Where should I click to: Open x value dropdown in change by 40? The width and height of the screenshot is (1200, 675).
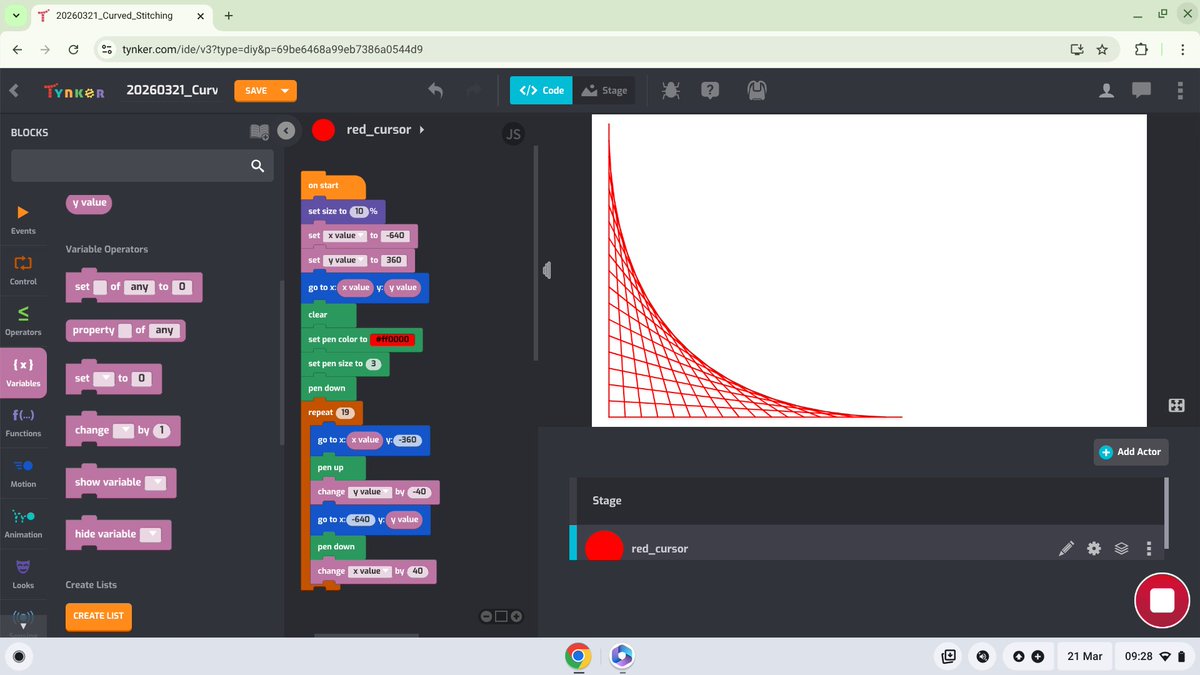pyautogui.click(x=369, y=571)
